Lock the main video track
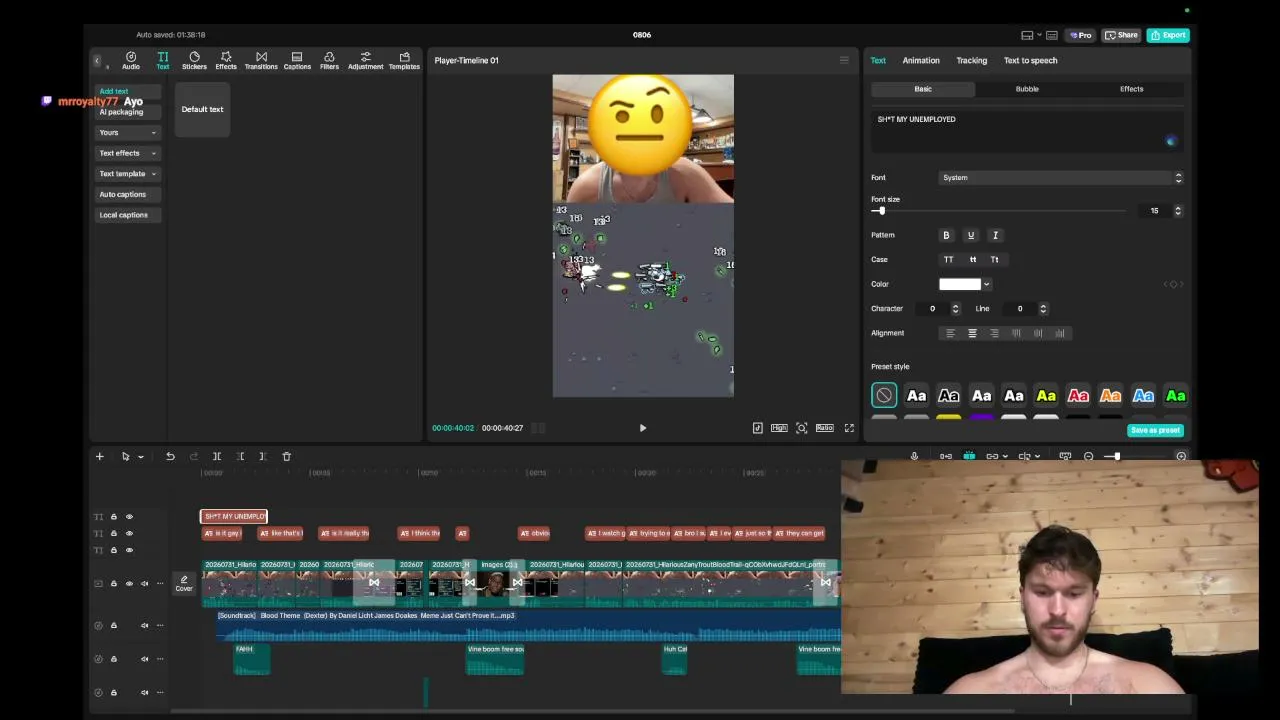 pos(113,584)
